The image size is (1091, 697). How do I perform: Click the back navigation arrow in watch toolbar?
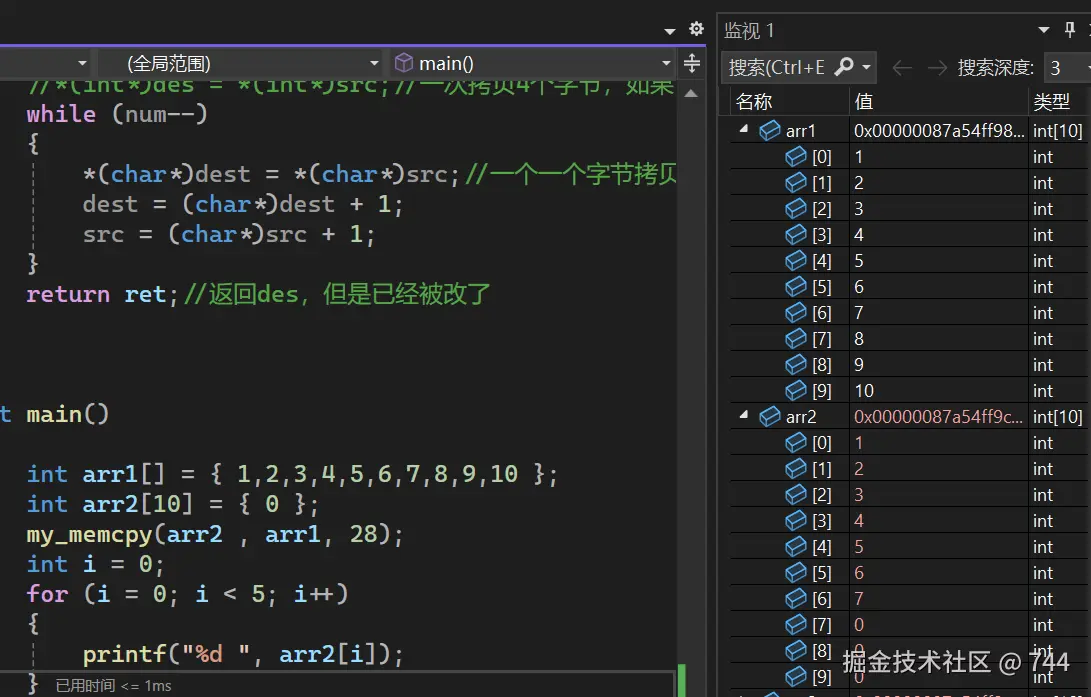pos(901,67)
